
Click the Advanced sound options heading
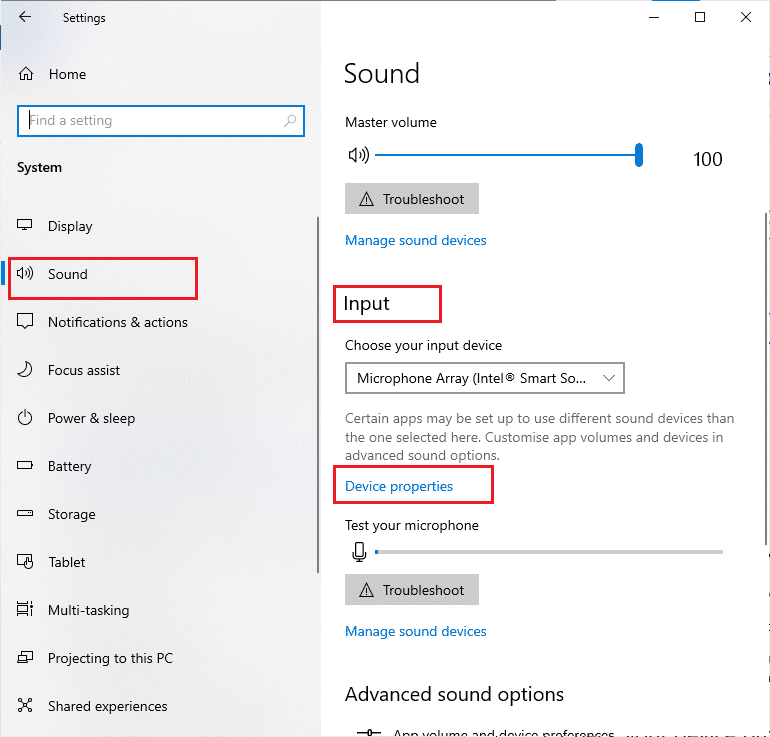tap(454, 694)
